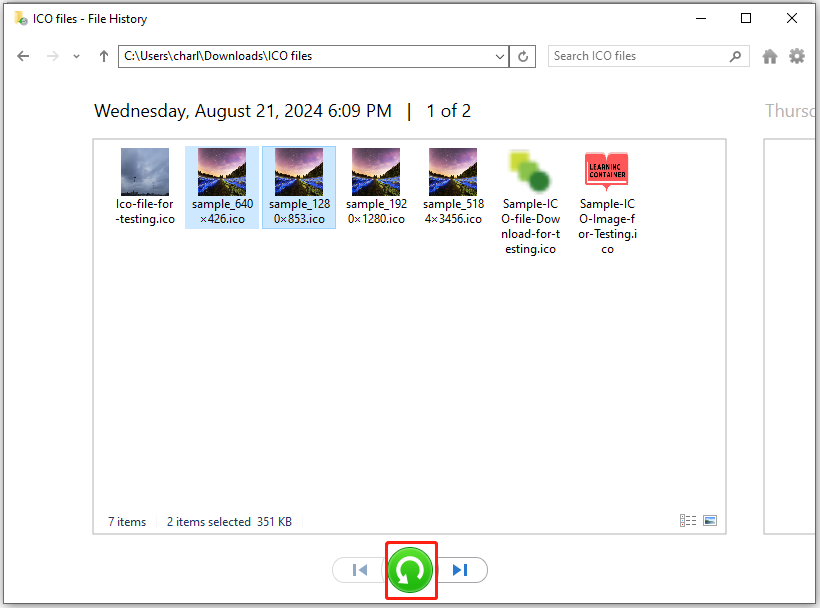
Task: Switch to details view
Action: coord(687,521)
